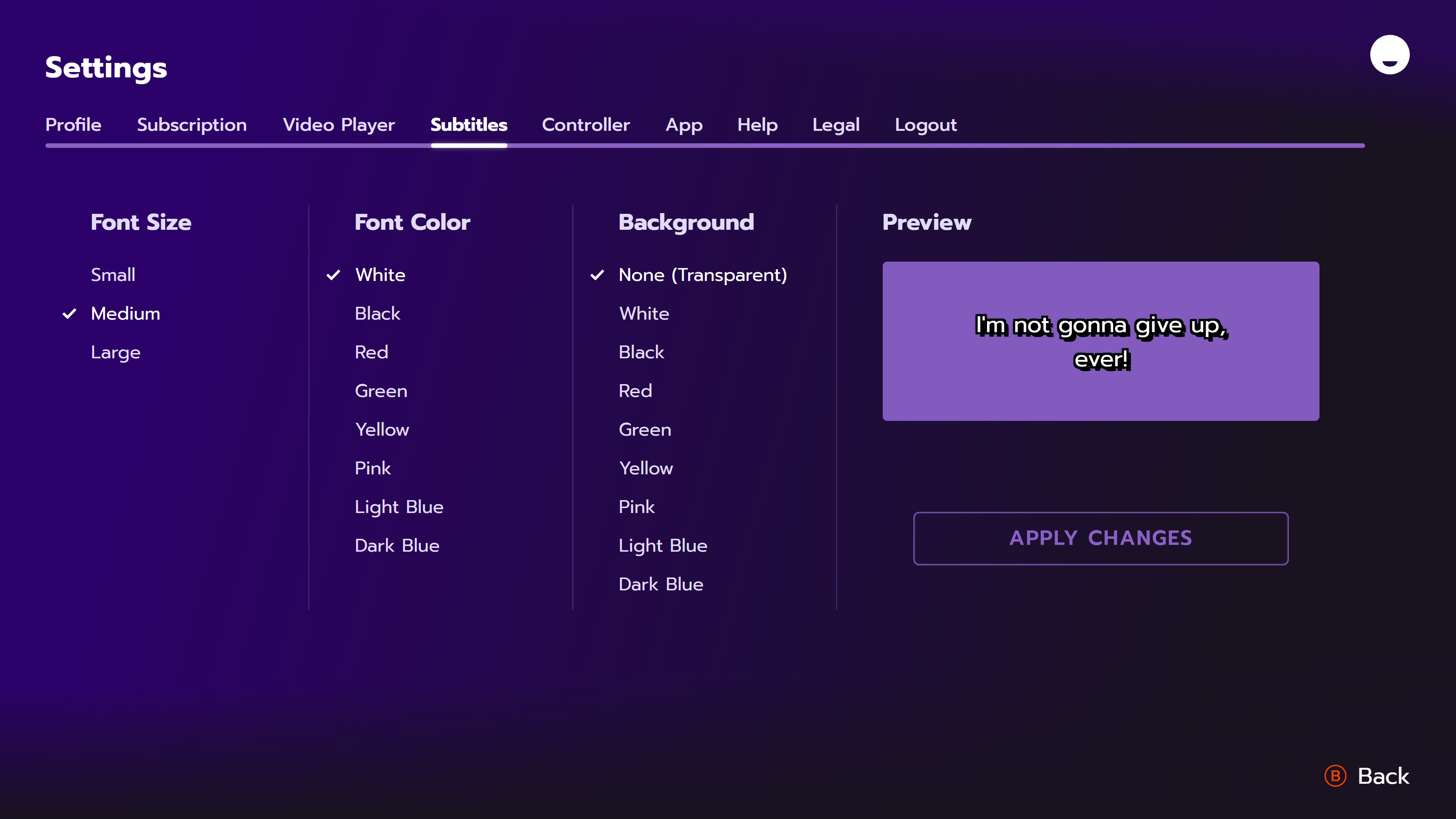1456x819 pixels.
Task: Click the subtitle preview box
Action: [x=1100, y=341]
